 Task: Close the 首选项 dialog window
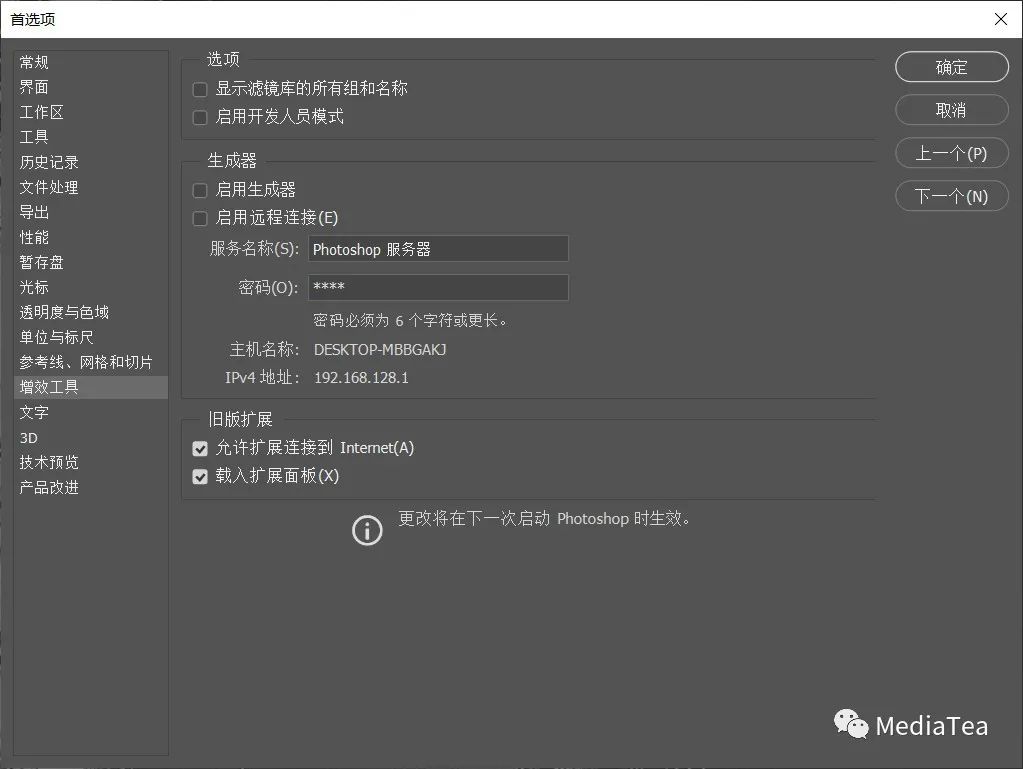(x=1001, y=19)
